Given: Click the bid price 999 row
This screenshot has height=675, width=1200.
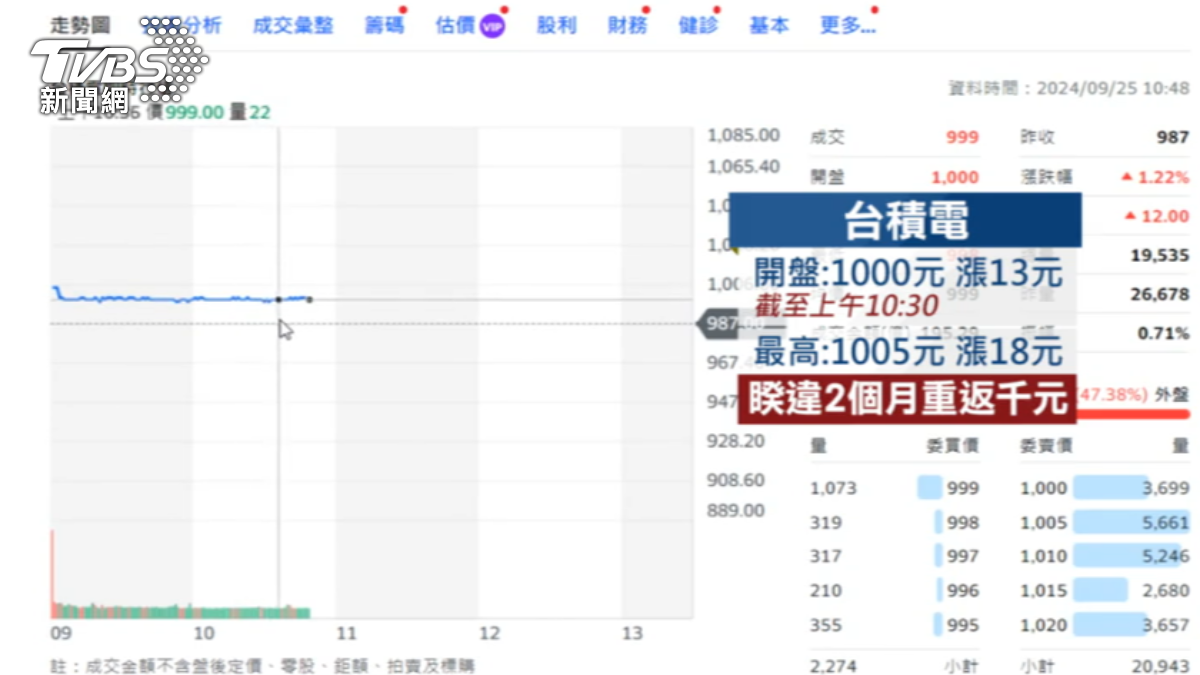Looking at the screenshot, I should coord(895,488).
